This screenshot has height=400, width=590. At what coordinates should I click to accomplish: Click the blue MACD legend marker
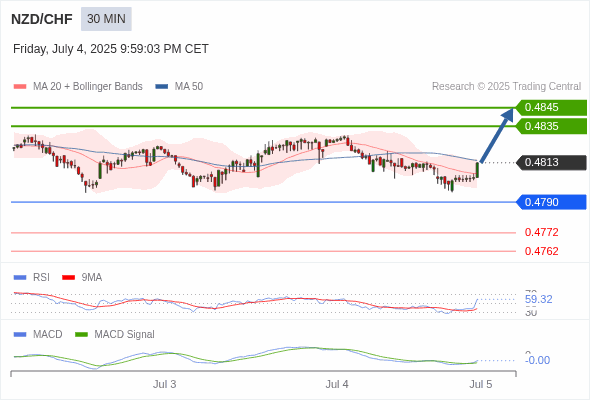pos(20,335)
